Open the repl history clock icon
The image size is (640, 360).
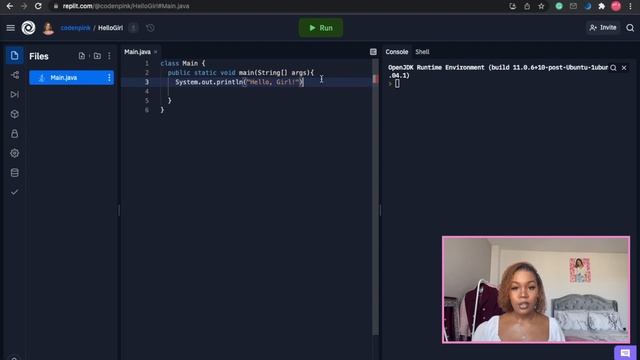tap(150, 28)
